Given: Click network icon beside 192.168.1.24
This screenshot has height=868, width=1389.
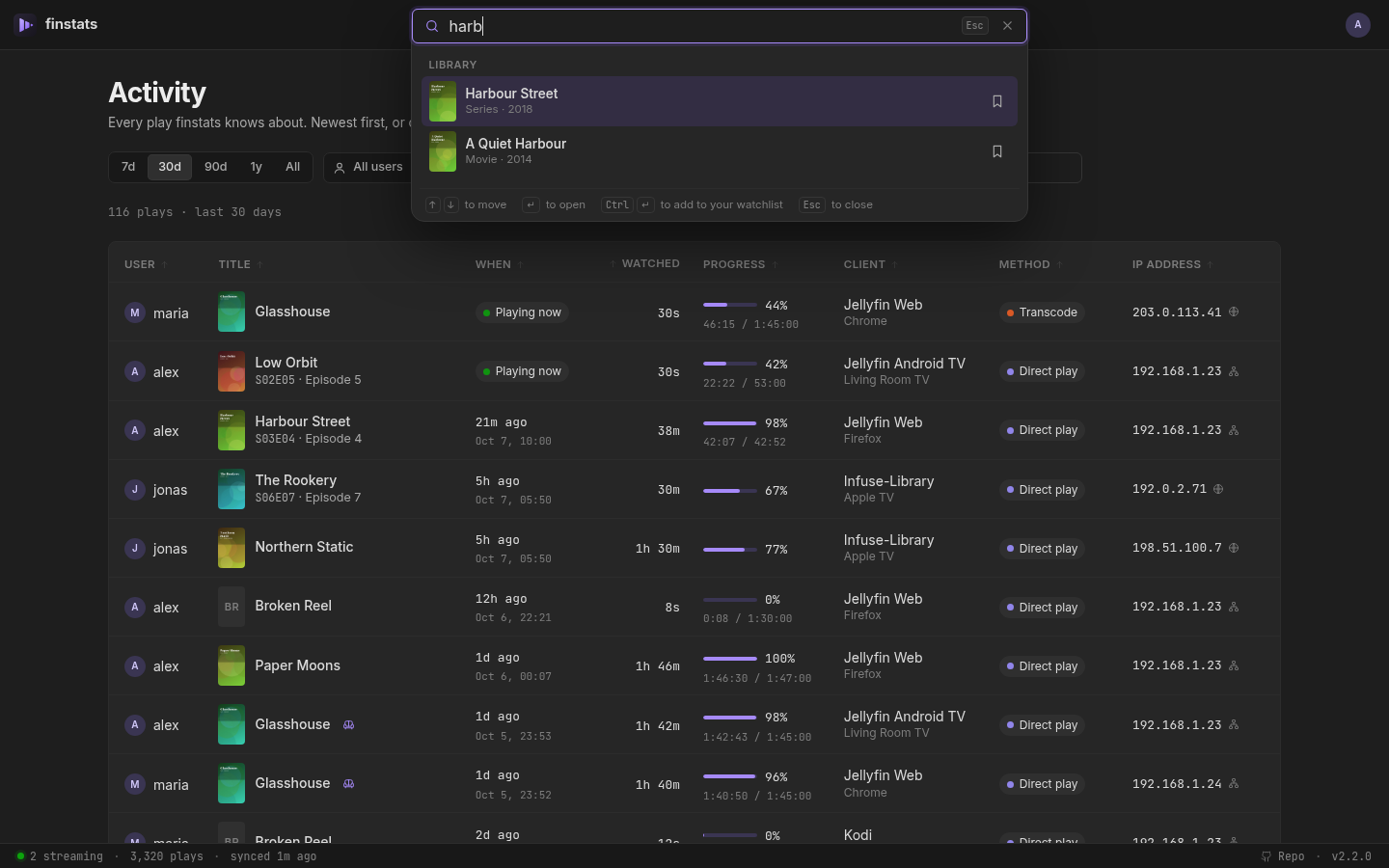Looking at the screenshot, I should [1234, 783].
